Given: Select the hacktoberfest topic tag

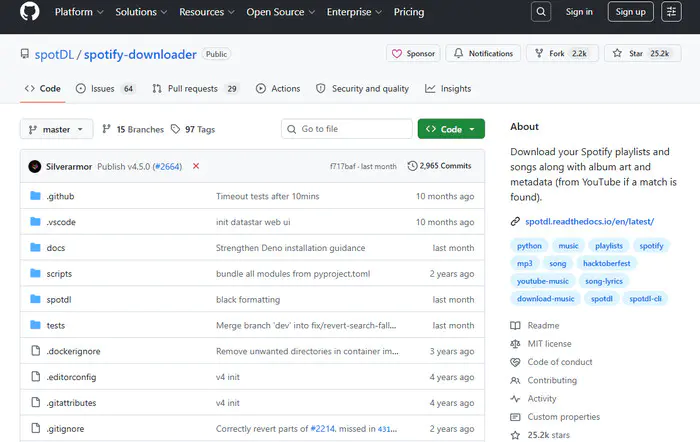Looking at the screenshot, I should click(x=606, y=263).
